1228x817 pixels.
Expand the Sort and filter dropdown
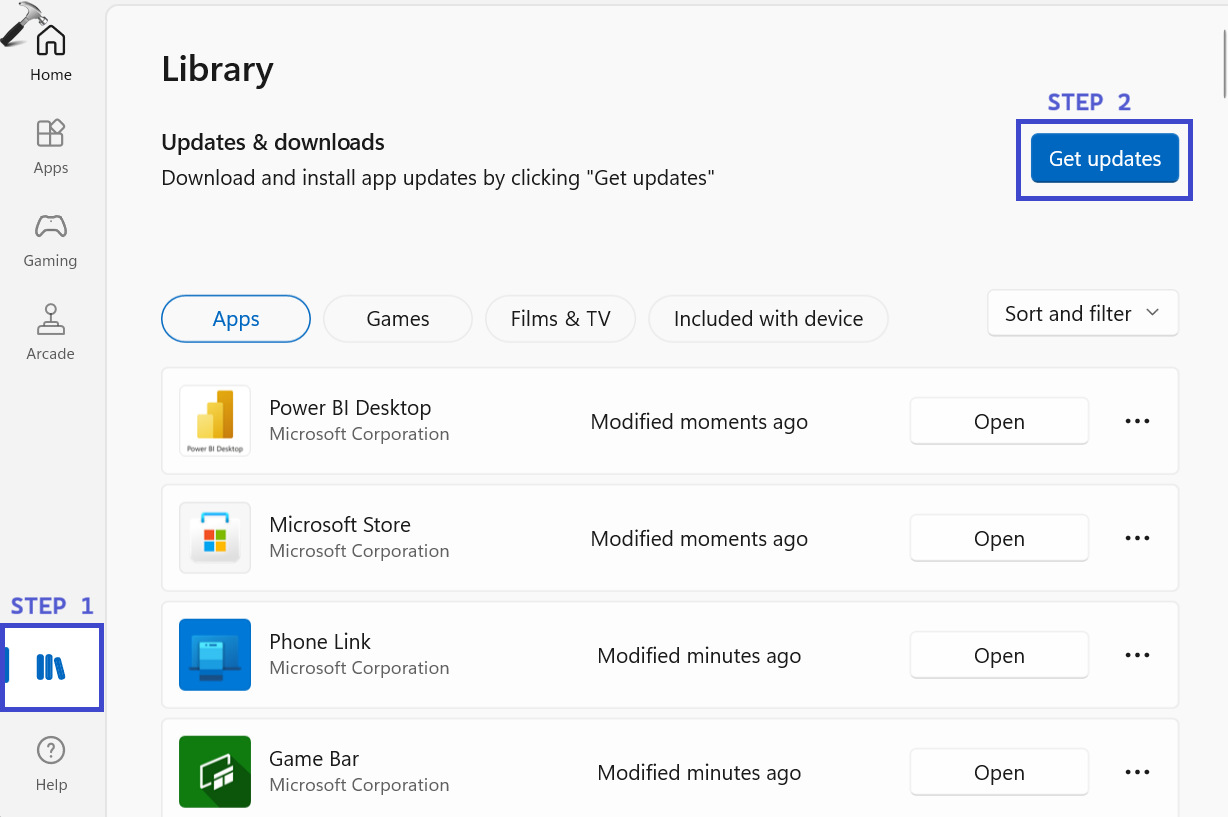coord(1082,314)
